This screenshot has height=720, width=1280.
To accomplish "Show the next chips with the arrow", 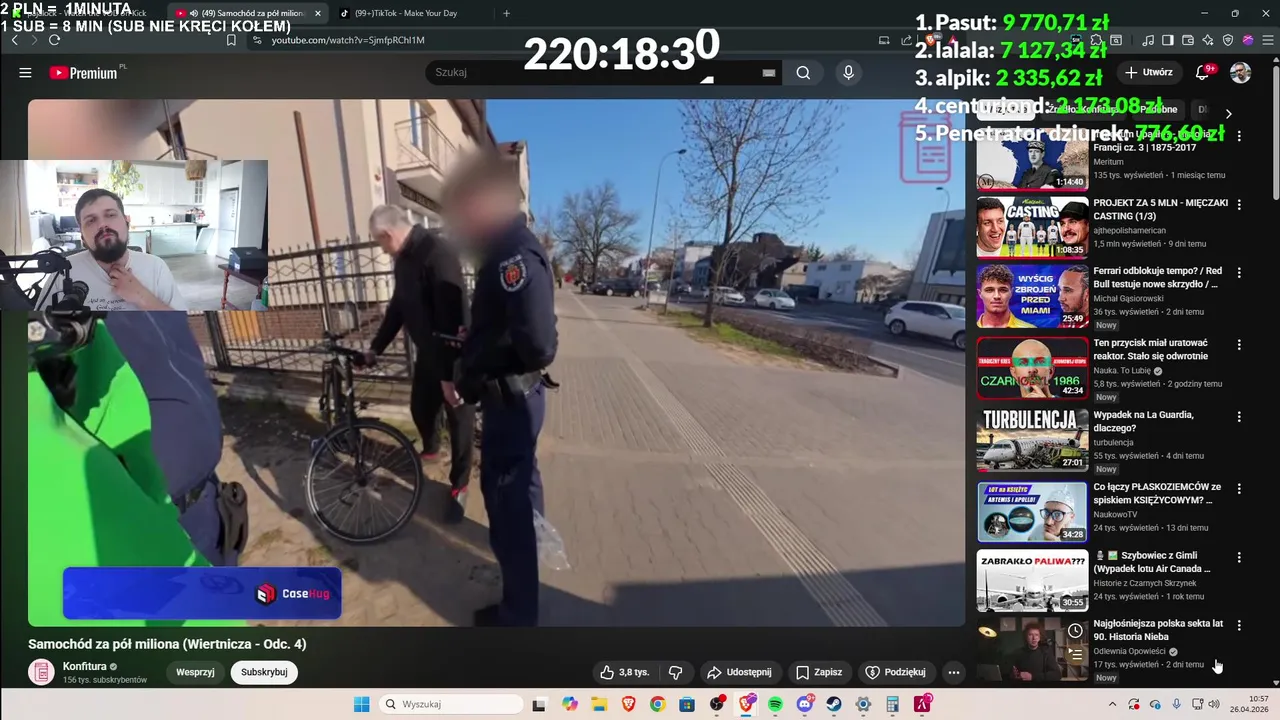I will tap(1228, 113).
